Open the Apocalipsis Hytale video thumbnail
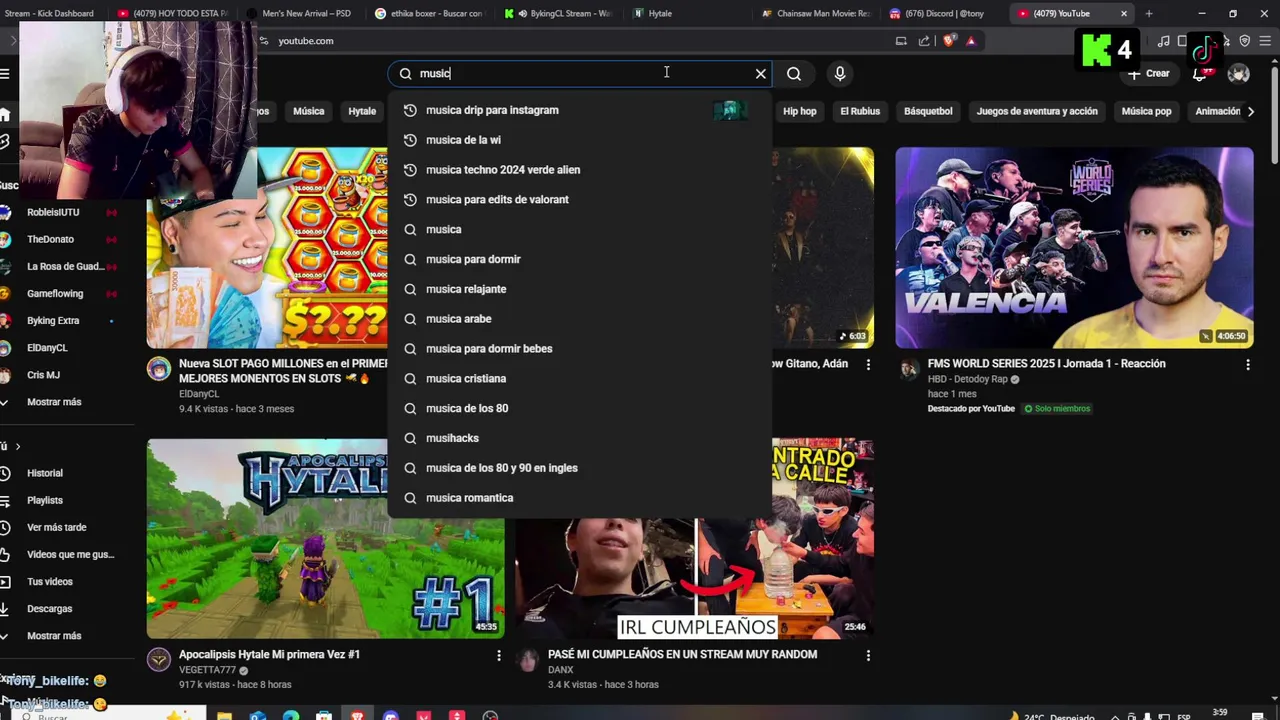Image resolution: width=1280 pixels, height=720 pixels. (325, 538)
